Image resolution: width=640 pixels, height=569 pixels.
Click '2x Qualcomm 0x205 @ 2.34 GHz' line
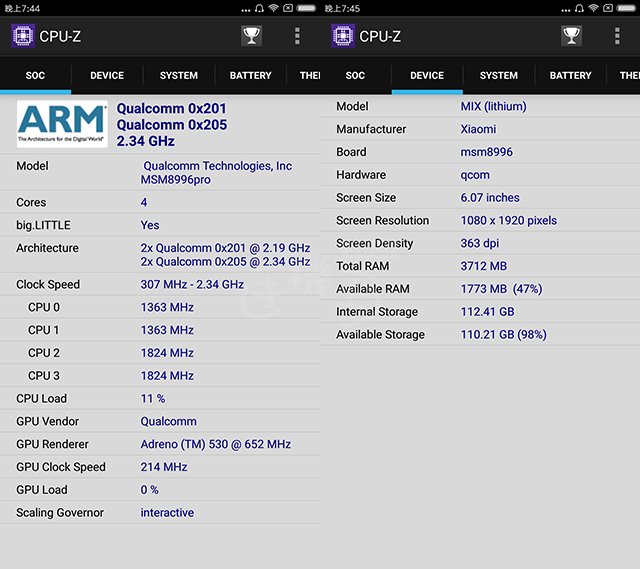225,262
